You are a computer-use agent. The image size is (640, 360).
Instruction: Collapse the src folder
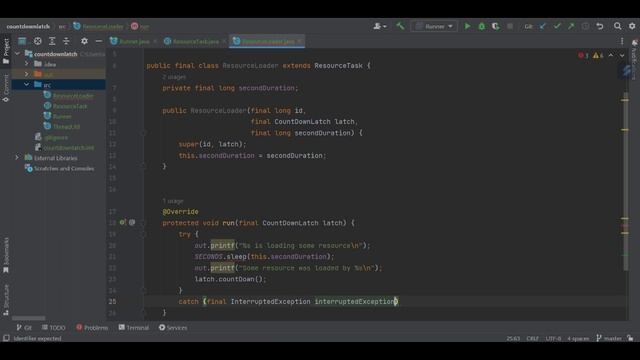pyautogui.click(x=27, y=84)
